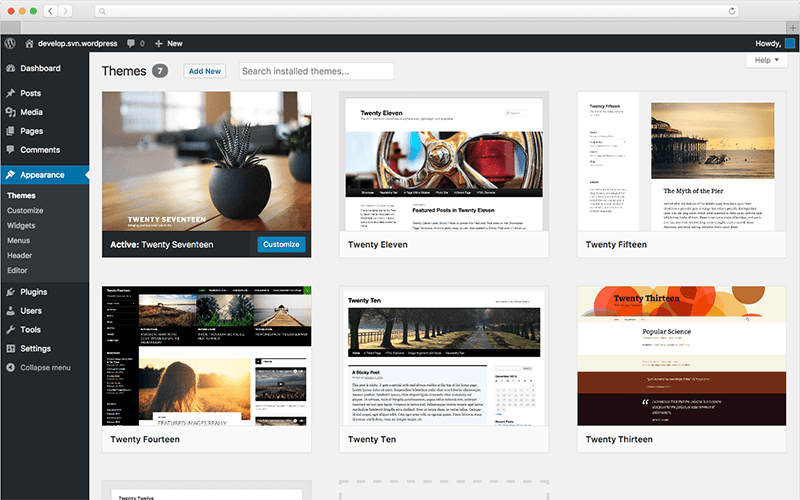This screenshot has height=500, width=800.
Task: Click the Twenty Fourteen theme name label
Action: coord(145,439)
